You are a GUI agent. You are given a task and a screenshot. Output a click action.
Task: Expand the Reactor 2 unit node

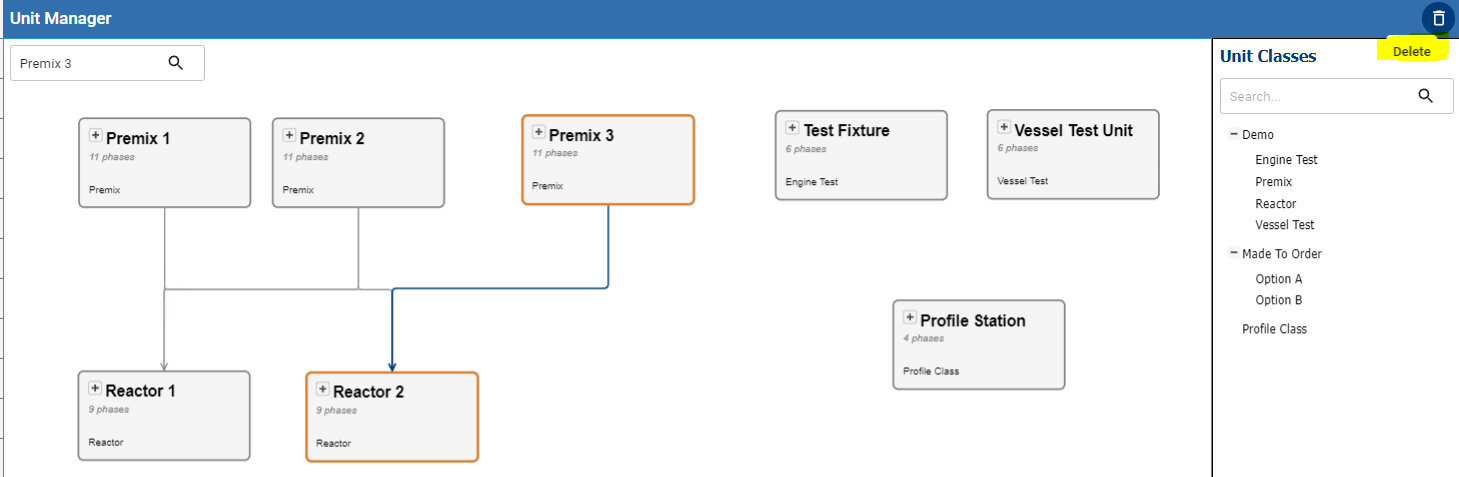323,389
